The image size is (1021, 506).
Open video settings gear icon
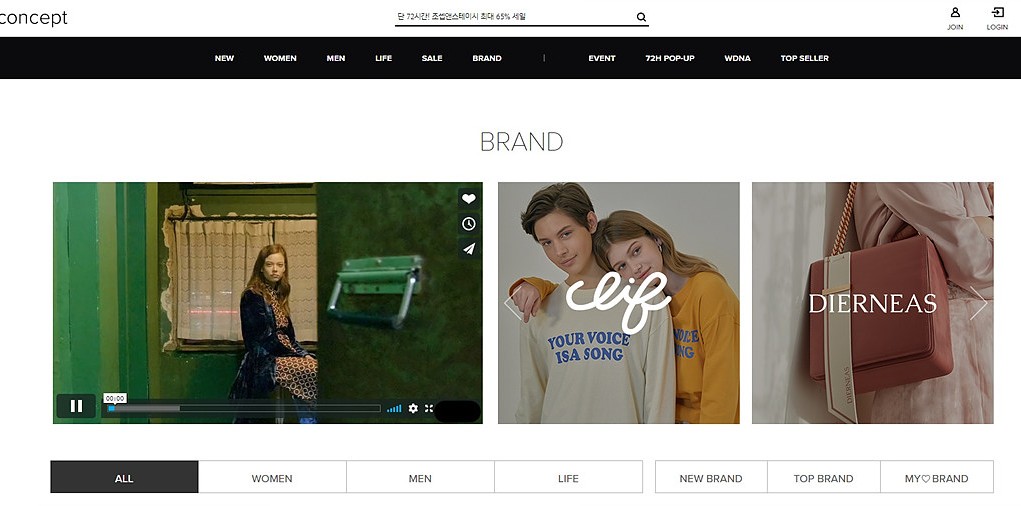tap(413, 408)
